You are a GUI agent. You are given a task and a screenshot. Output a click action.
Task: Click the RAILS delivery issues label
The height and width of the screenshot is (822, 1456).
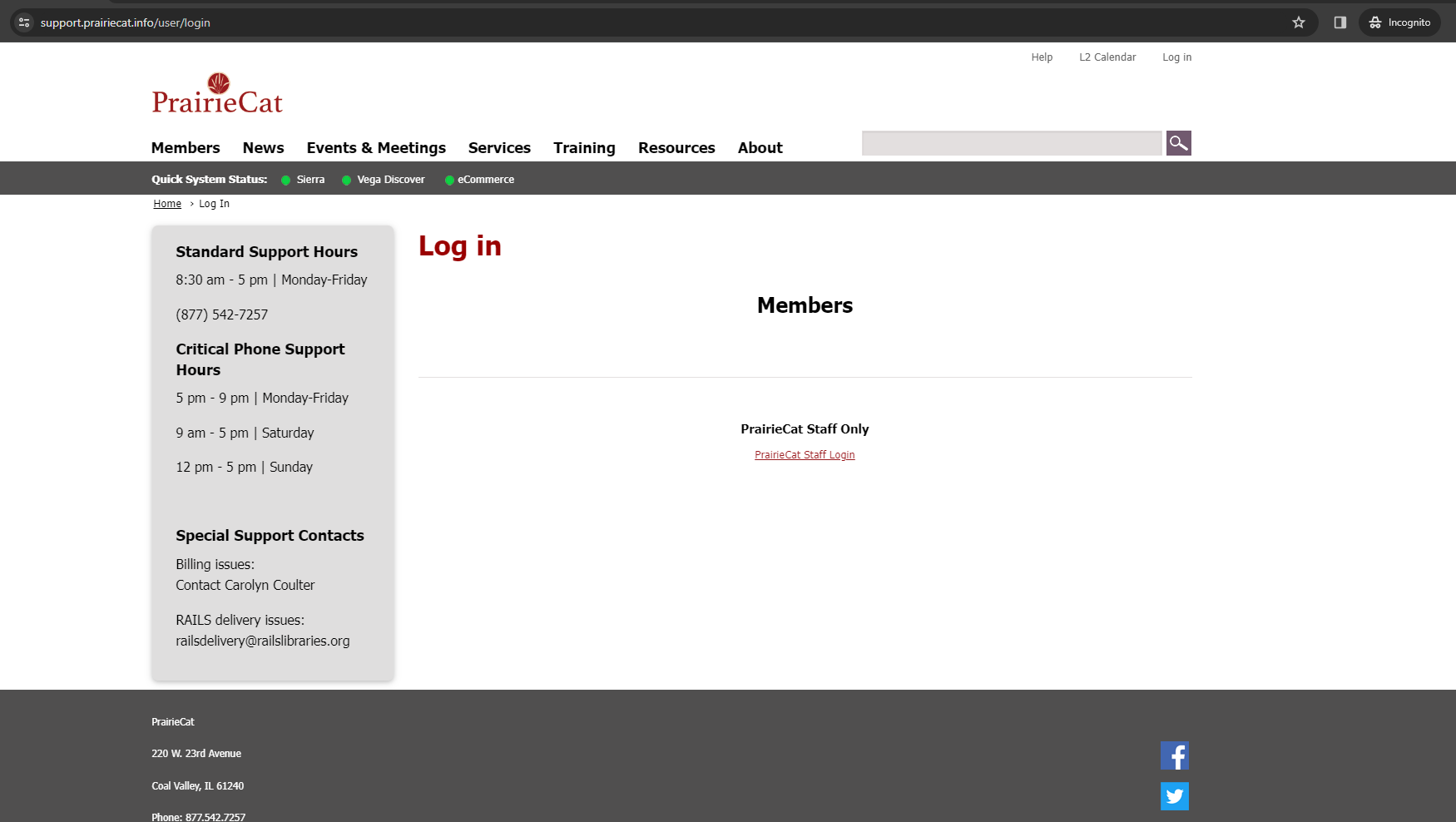pyautogui.click(x=240, y=620)
